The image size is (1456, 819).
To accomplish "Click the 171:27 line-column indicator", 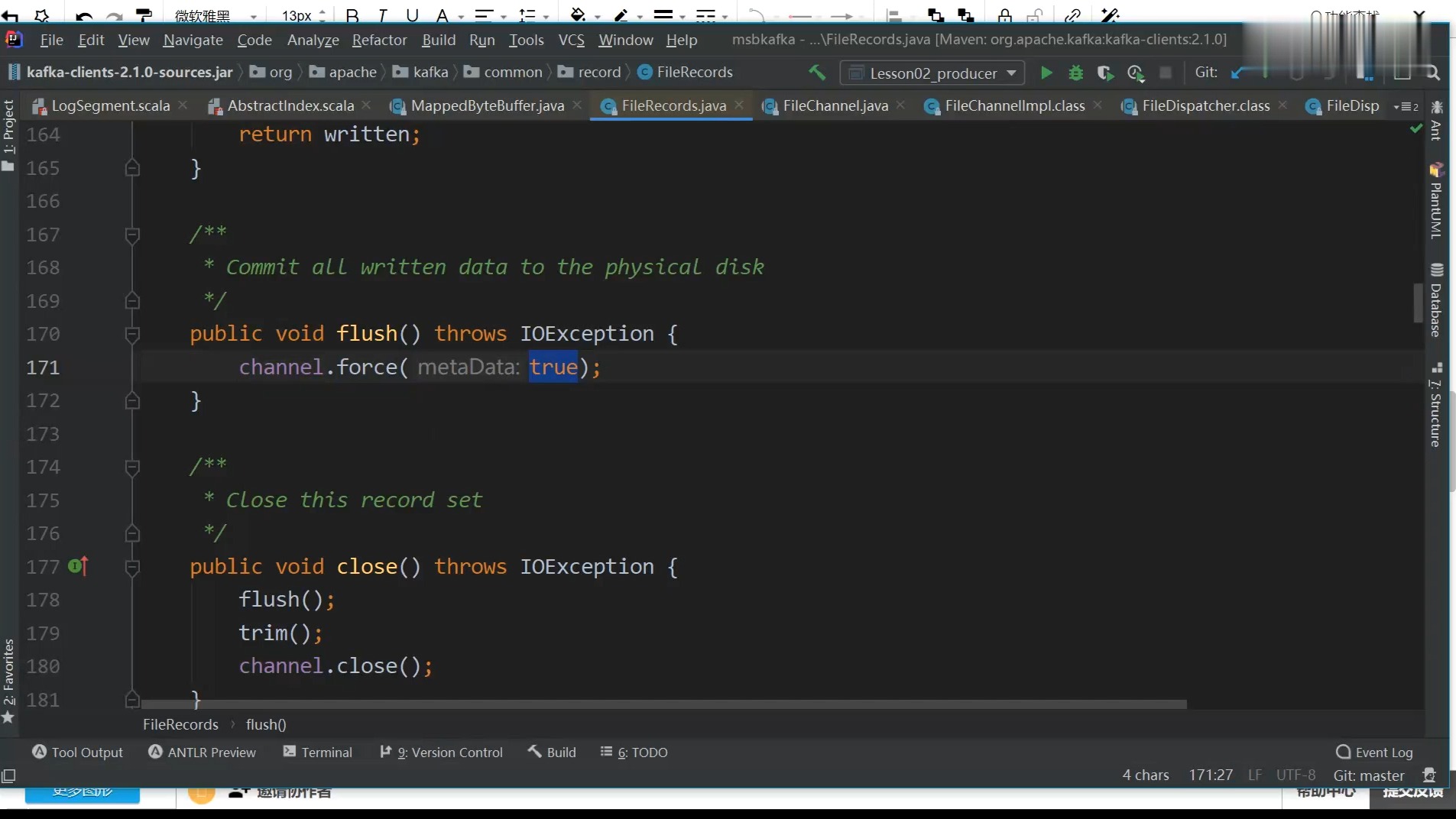I will [1211, 775].
